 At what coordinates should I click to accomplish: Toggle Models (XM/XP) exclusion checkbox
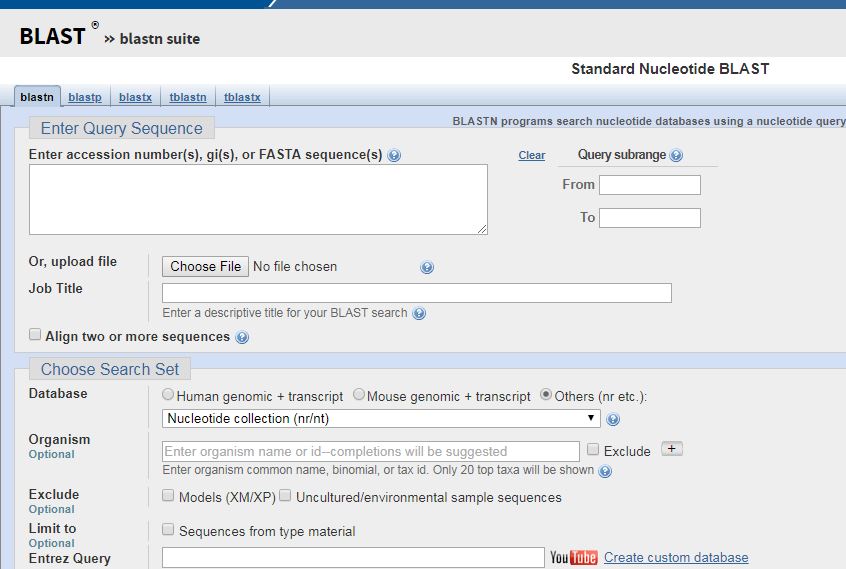[x=168, y=496]
